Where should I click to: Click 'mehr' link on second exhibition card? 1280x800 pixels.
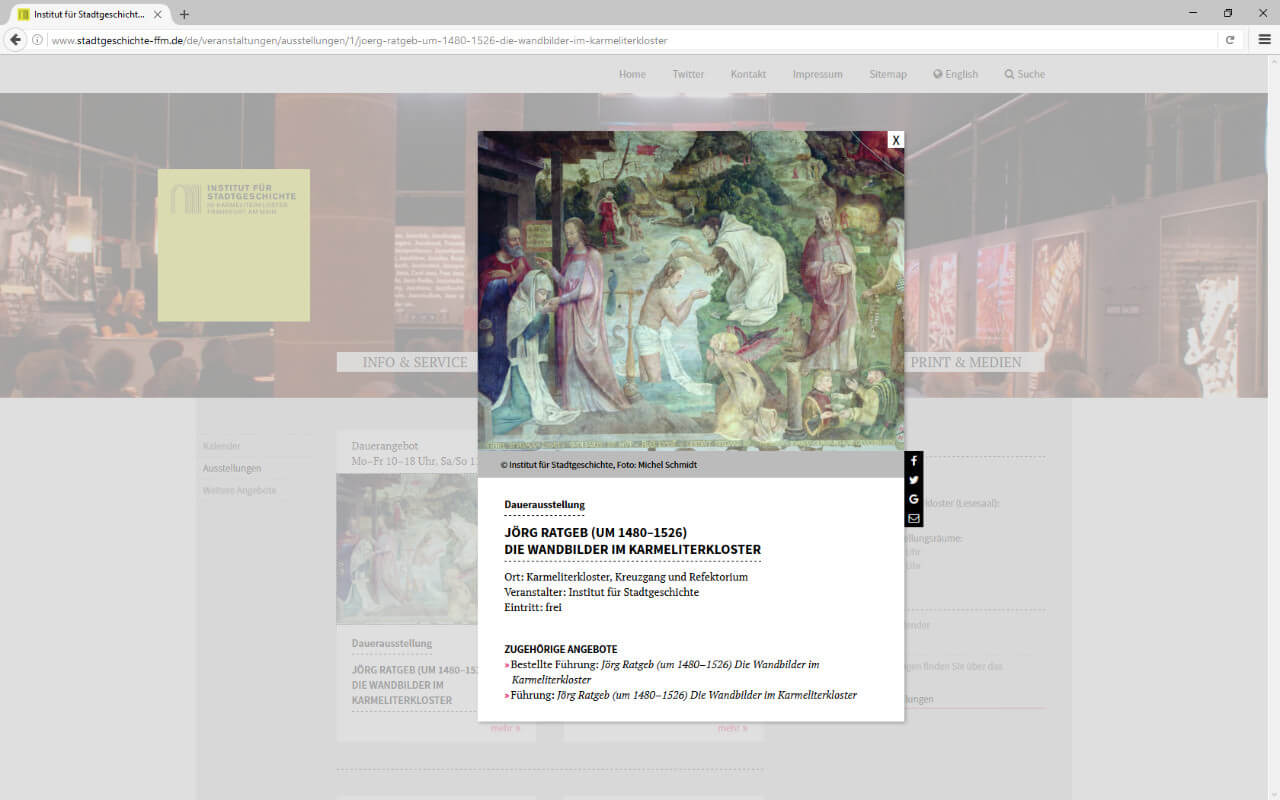(732, 729)
